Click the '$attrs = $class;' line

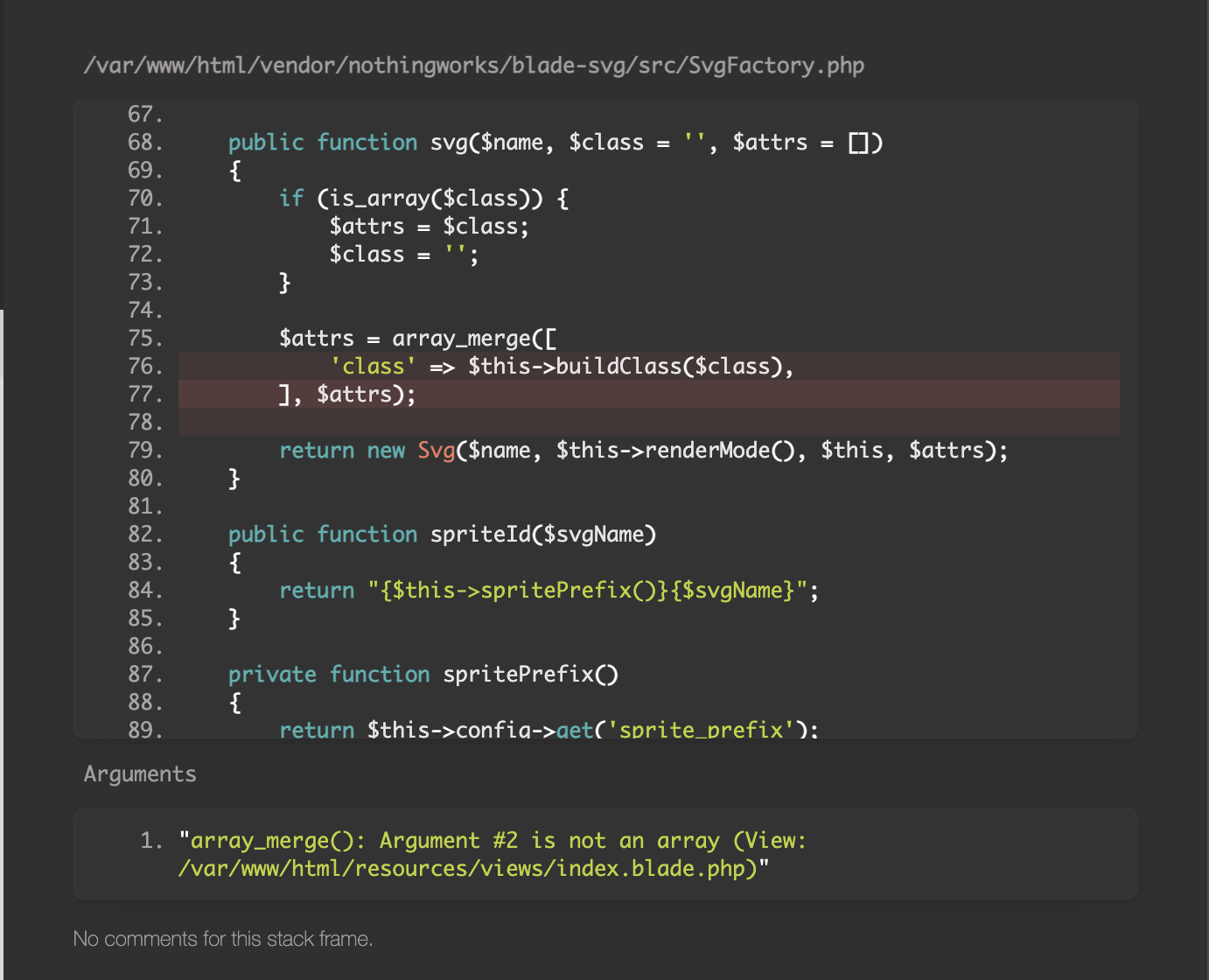coord(429,227)
